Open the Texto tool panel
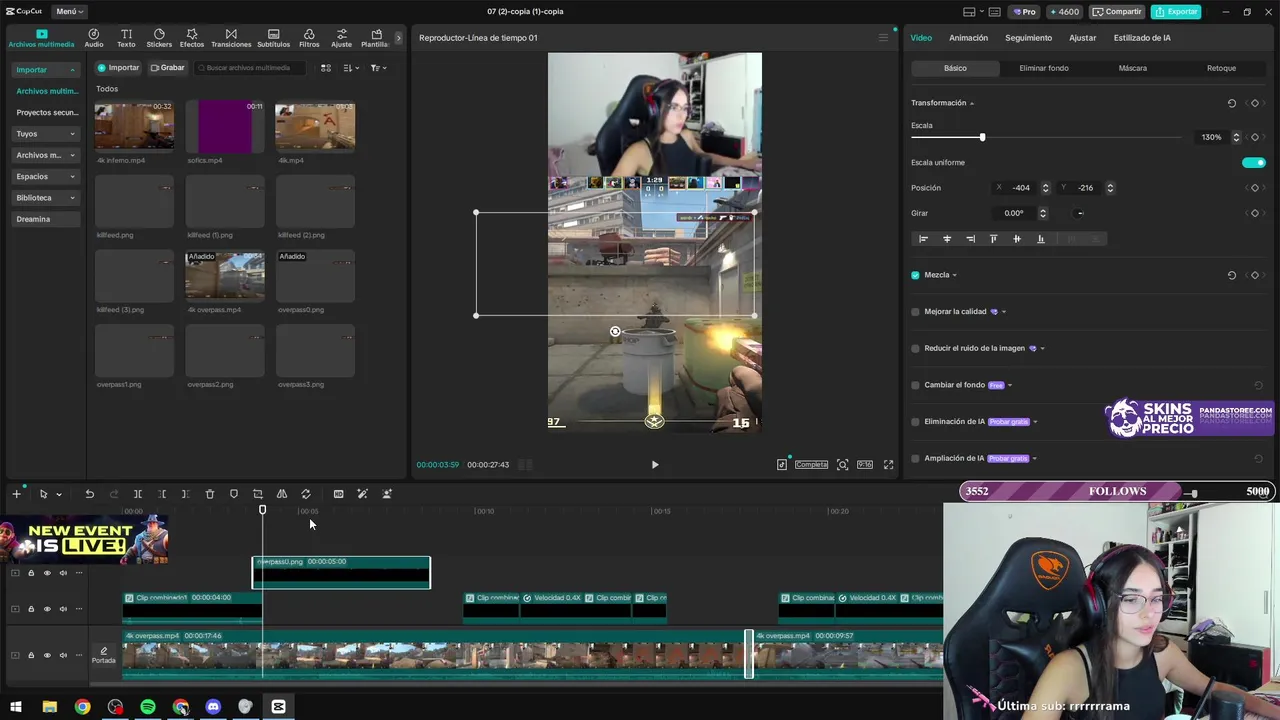The height and width of the screenshot is (720, 1280). coord(126,38)
